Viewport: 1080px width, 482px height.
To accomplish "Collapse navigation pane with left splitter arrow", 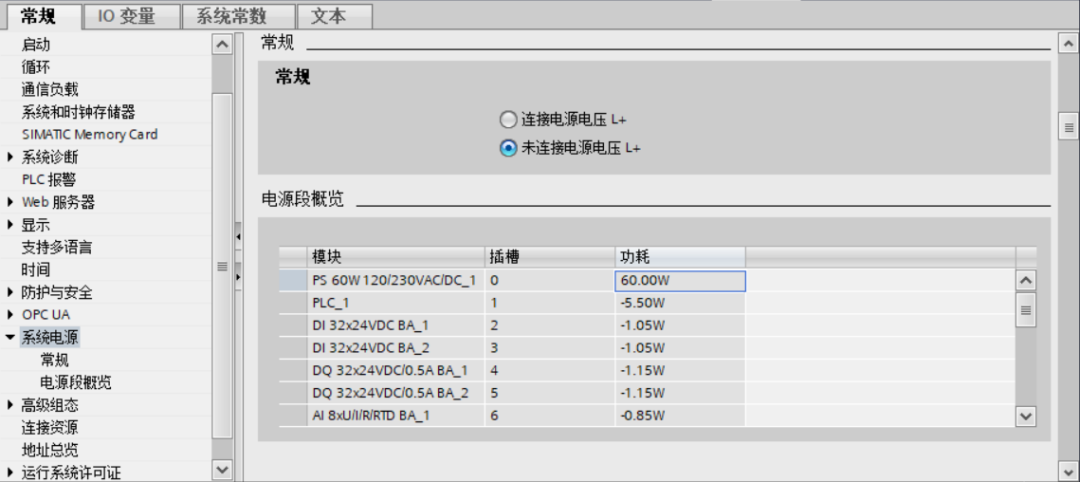I will (238, 236).
